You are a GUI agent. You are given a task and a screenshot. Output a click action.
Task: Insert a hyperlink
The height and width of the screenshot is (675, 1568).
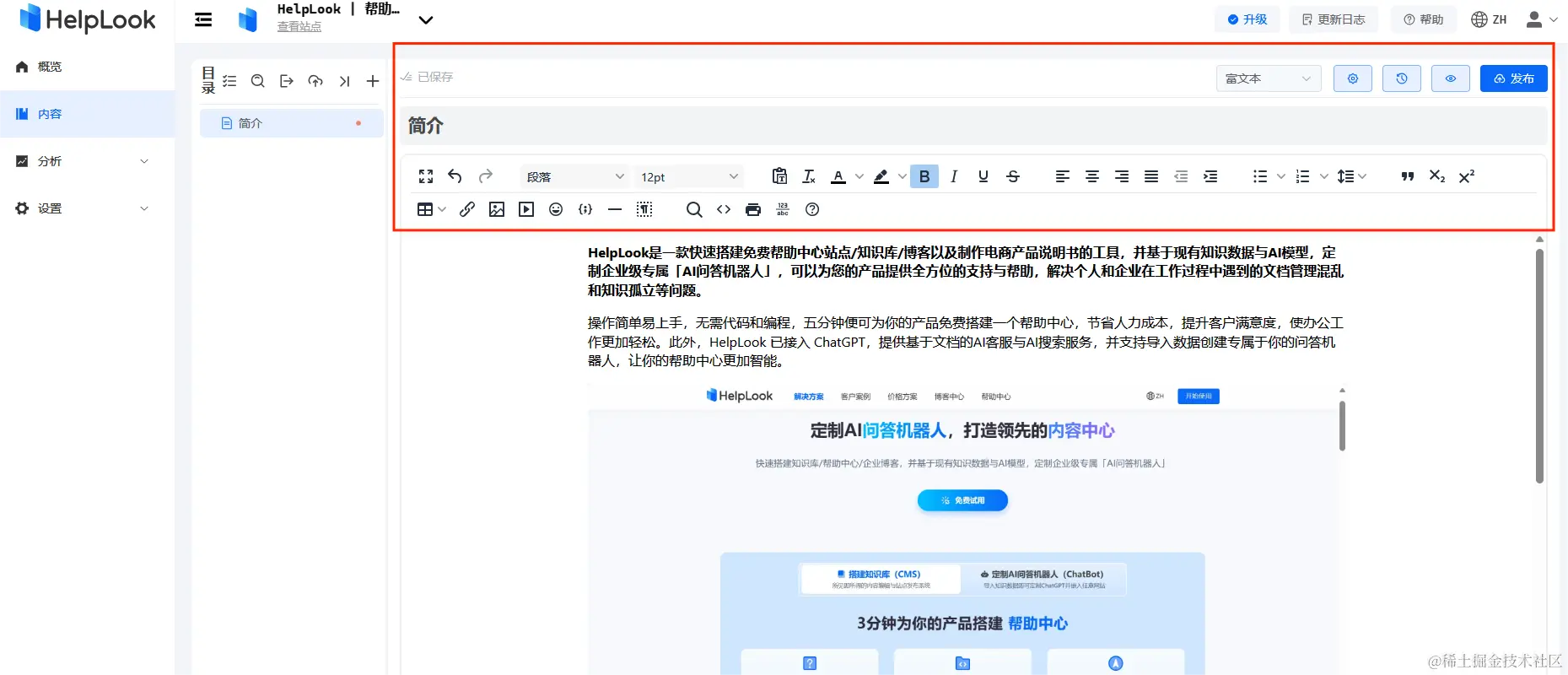[x=467, y=209]
